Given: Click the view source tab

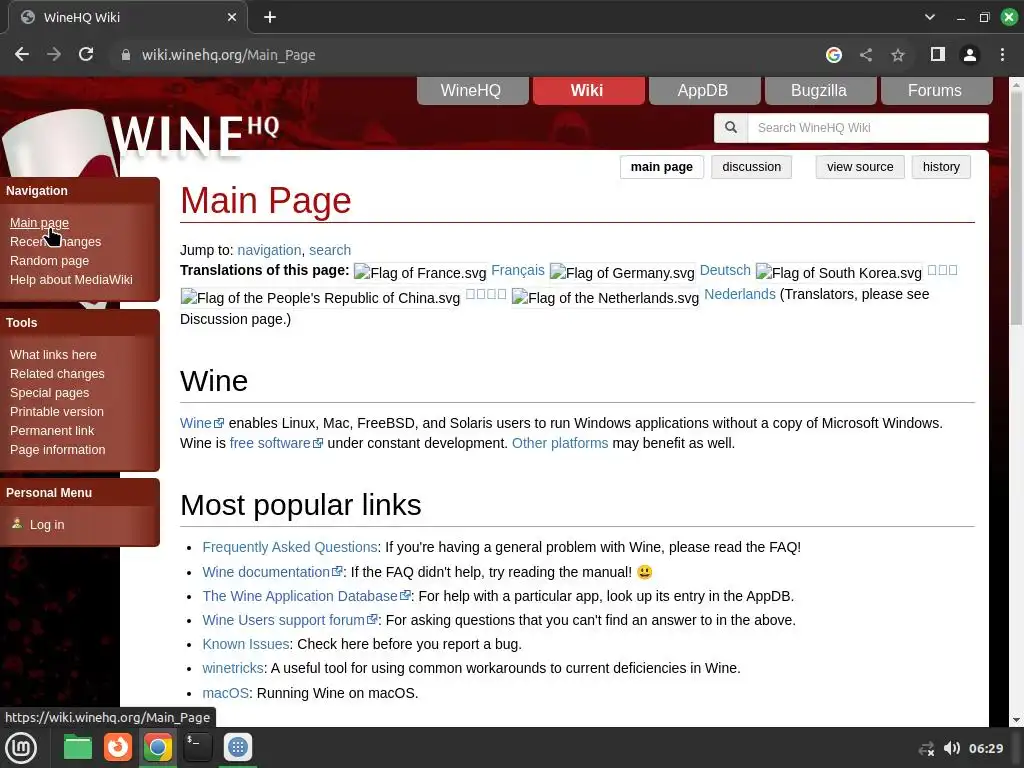Looking at the screenshot, I should pyautogui.click(x=859, y=167).
